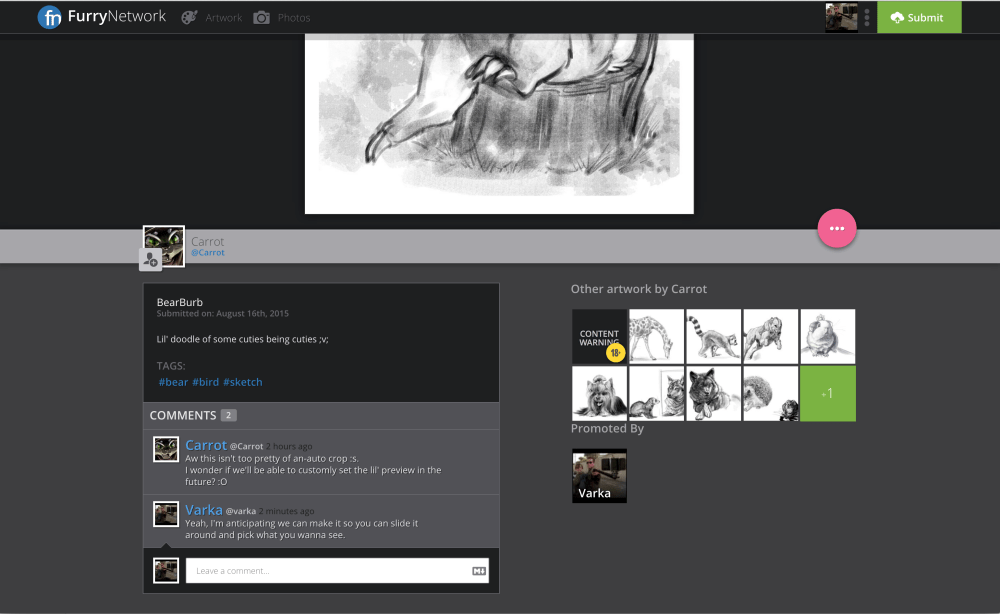Click the 18+ content warning badge
The image size is (1000, 614).
click(x=614, y=352)
